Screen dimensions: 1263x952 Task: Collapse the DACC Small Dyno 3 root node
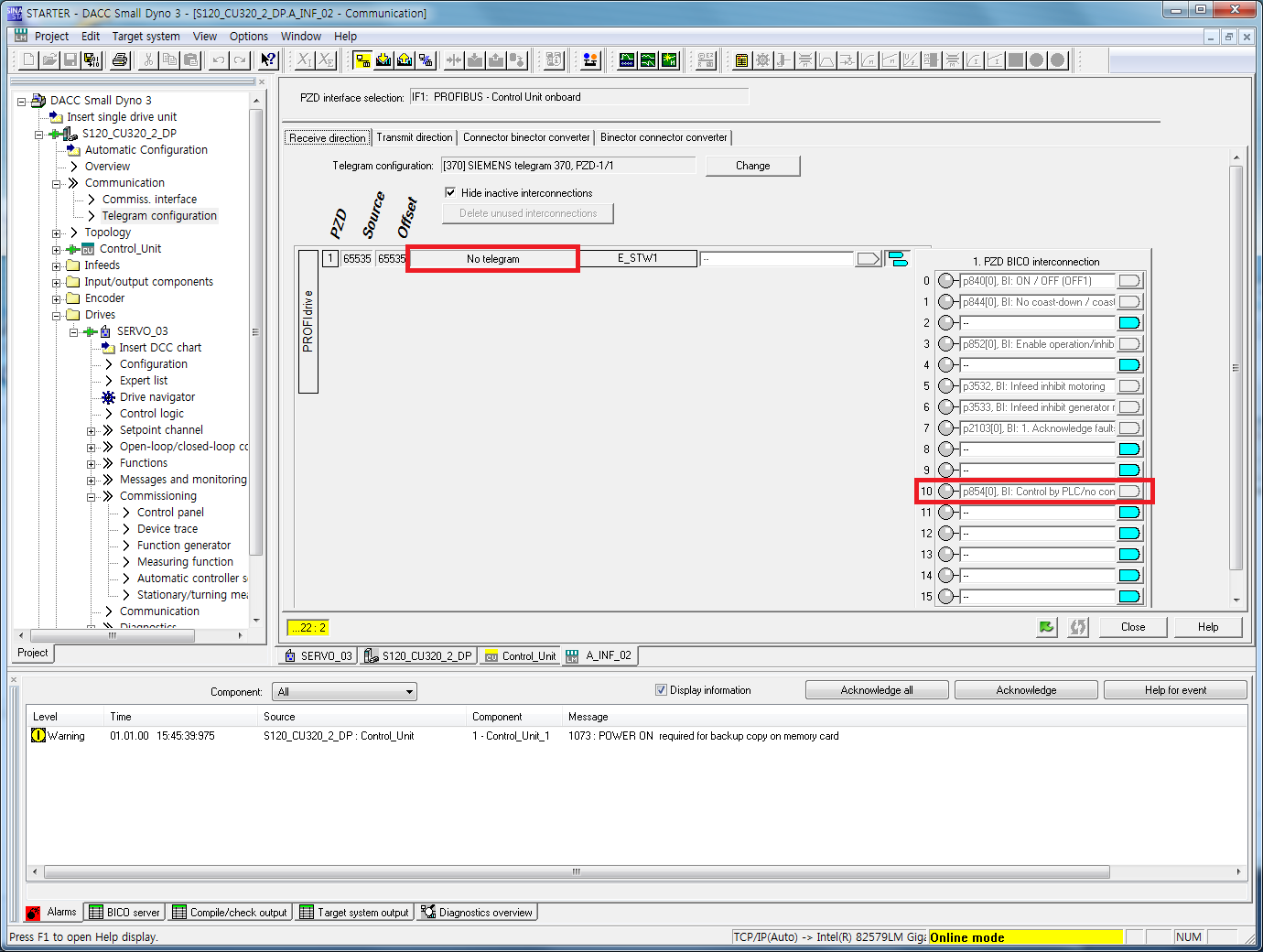point(21,101)
